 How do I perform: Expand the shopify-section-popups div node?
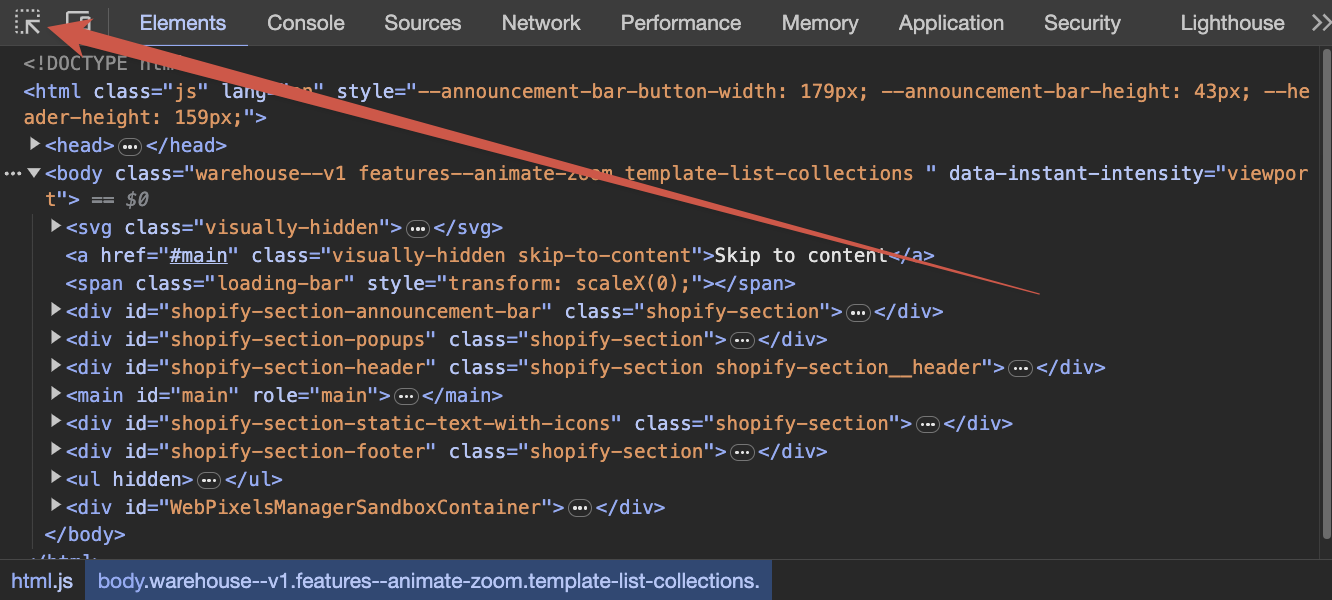pyautogui.click(x=56, y=338)
